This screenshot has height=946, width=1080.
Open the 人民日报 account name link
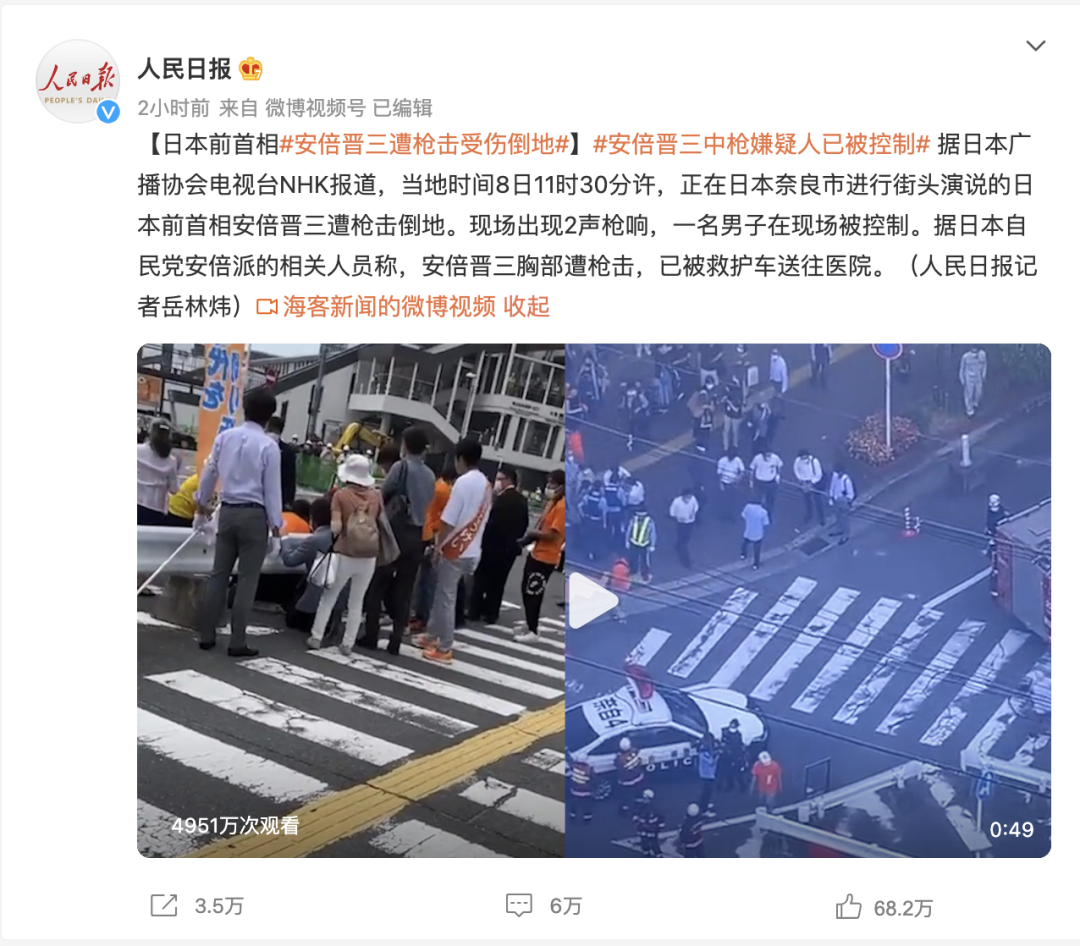(x=185, y=69)
